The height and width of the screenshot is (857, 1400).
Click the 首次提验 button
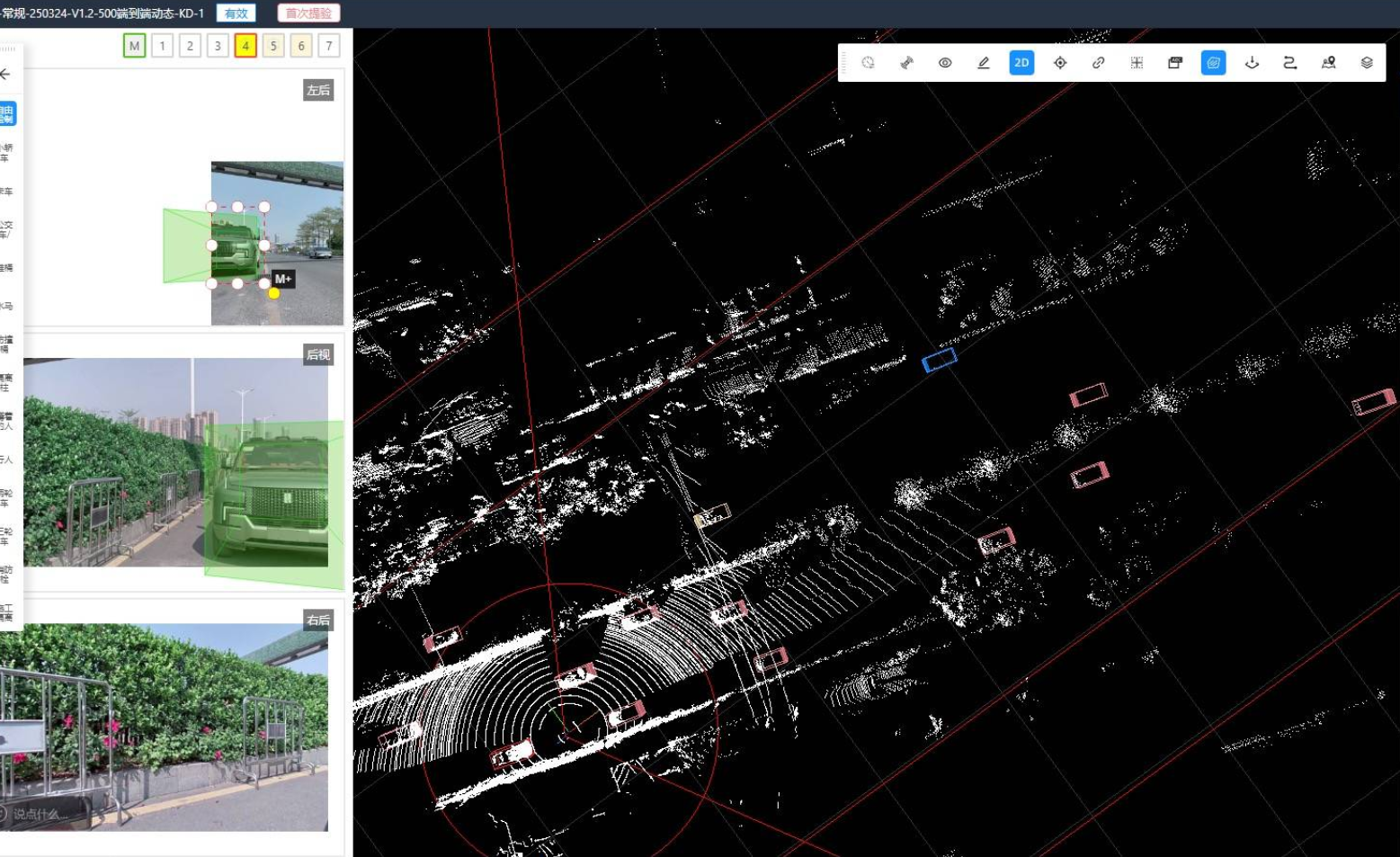(308, 13)
